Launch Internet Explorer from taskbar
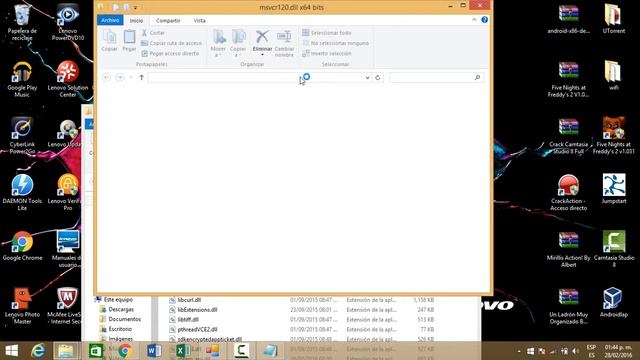 pyautogui.click(x=38, y=351)
